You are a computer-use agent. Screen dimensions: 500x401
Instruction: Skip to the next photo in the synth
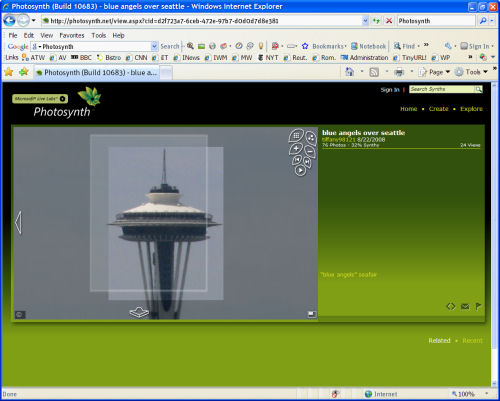tap(307, 162)
